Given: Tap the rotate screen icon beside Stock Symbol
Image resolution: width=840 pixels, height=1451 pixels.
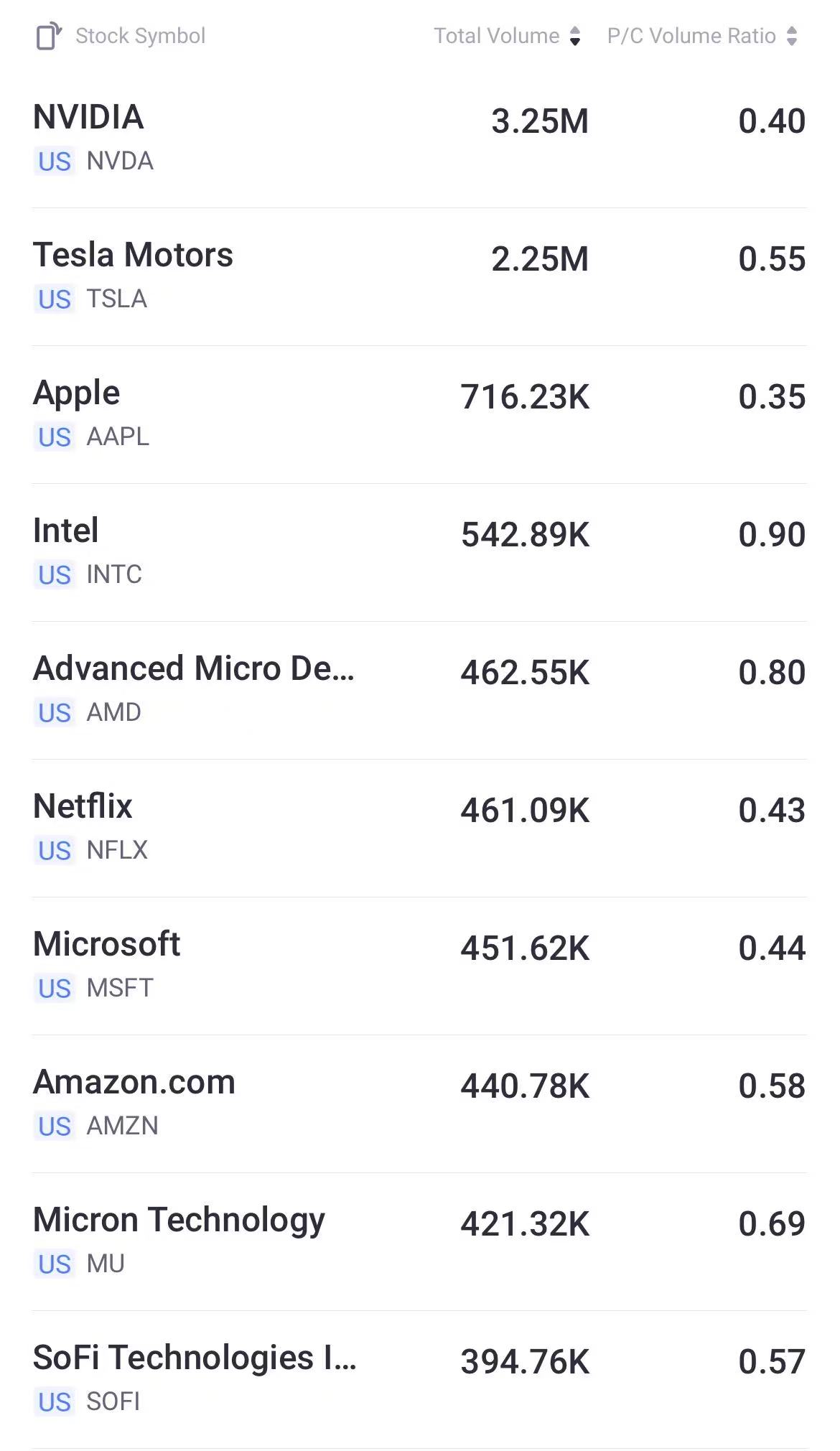Looking at the screenshot, I should [49, 36].
